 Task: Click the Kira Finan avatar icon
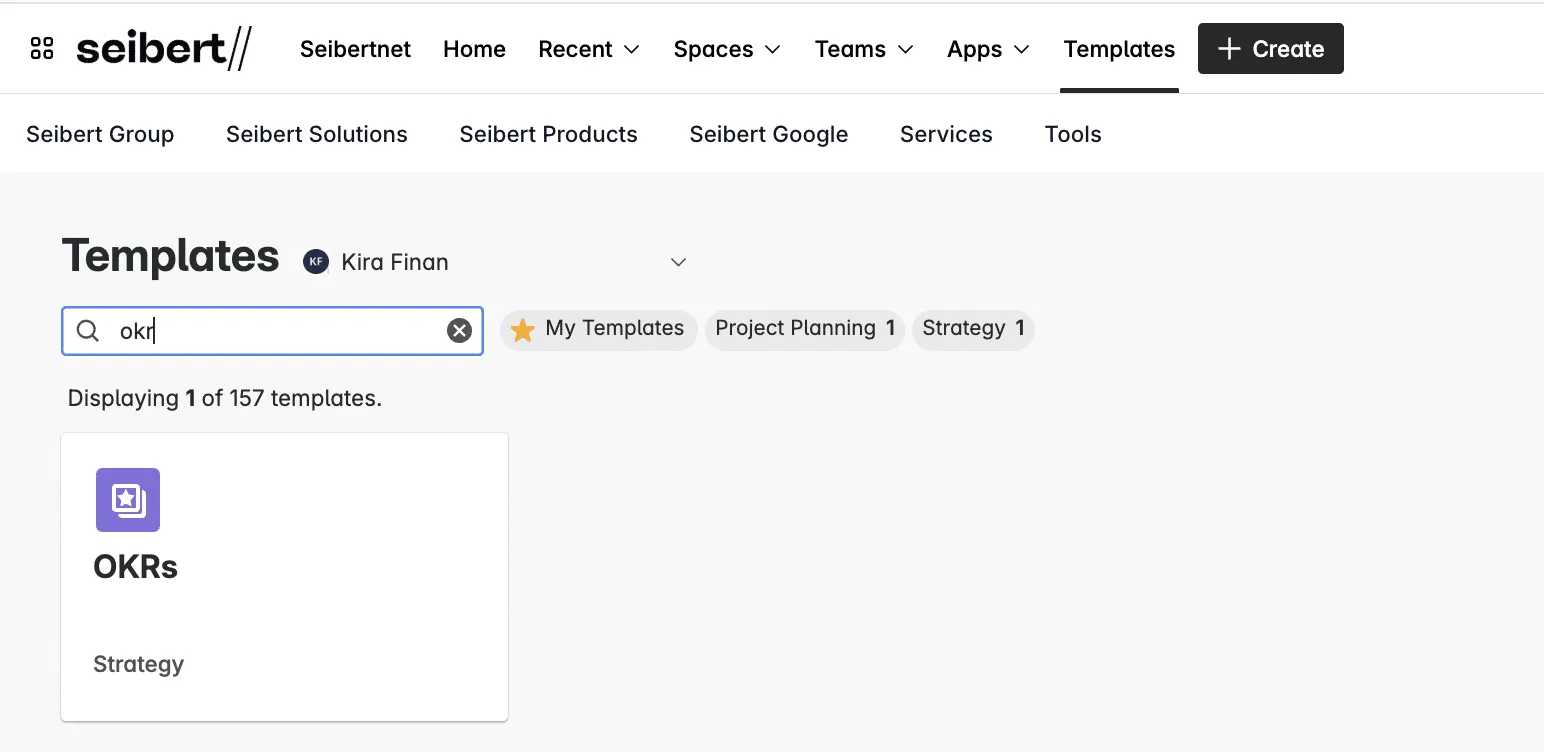(x=316, y=262)
